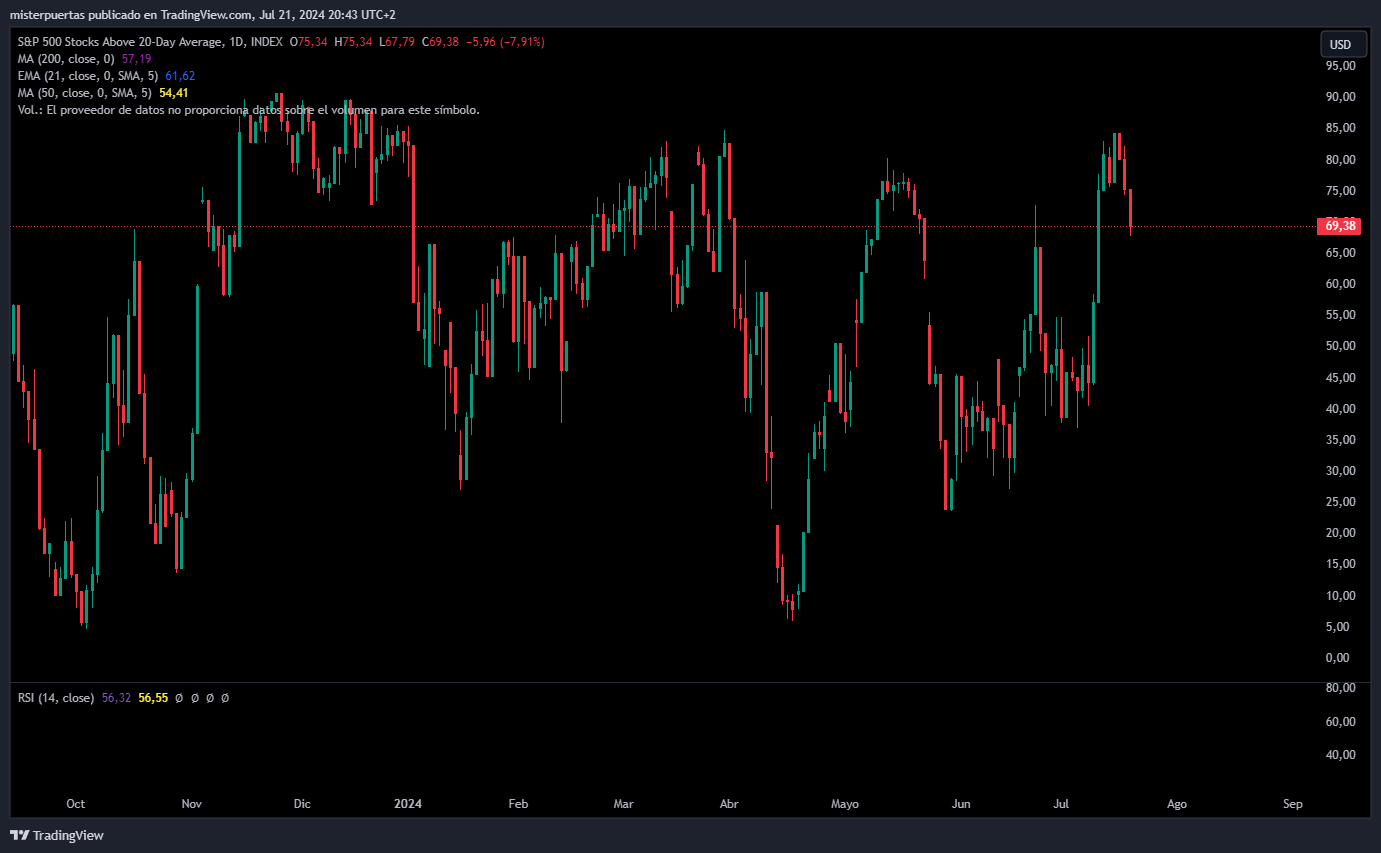This screenshot has width=1381, height=853.
Task: Click the Mar label on time axis
Action: point(624,804)
